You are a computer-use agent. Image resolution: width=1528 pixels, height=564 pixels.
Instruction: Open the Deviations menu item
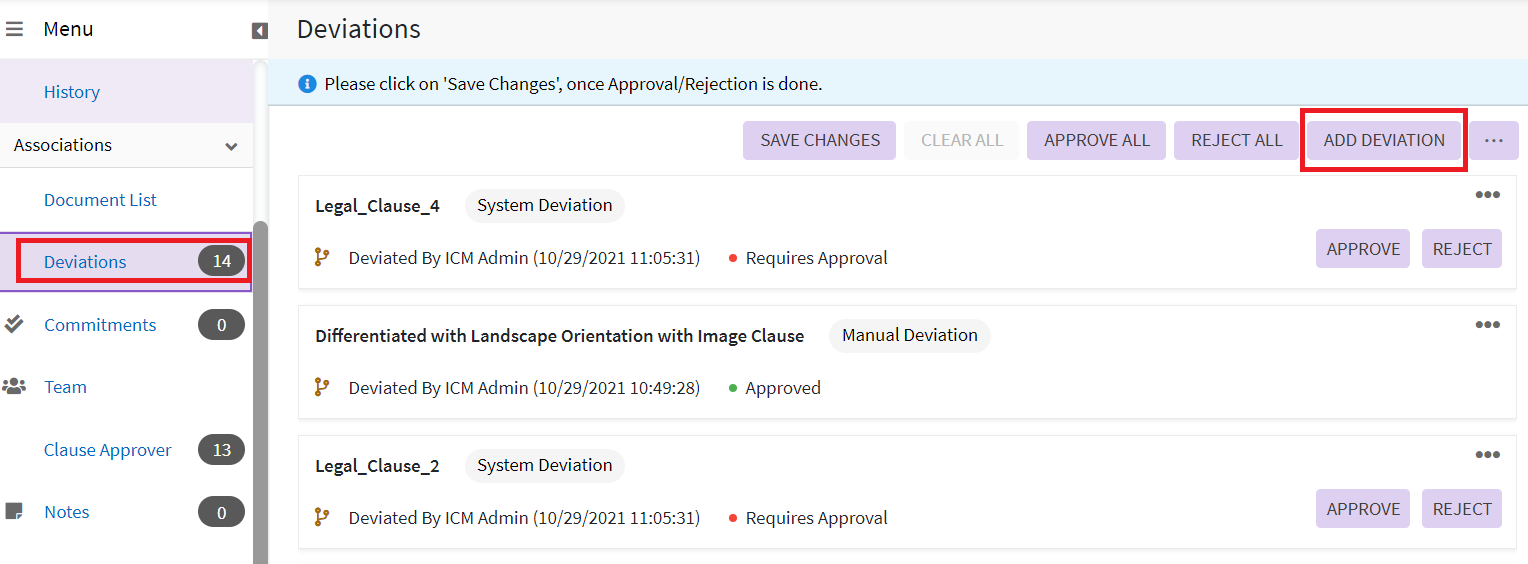click(85, 262)
